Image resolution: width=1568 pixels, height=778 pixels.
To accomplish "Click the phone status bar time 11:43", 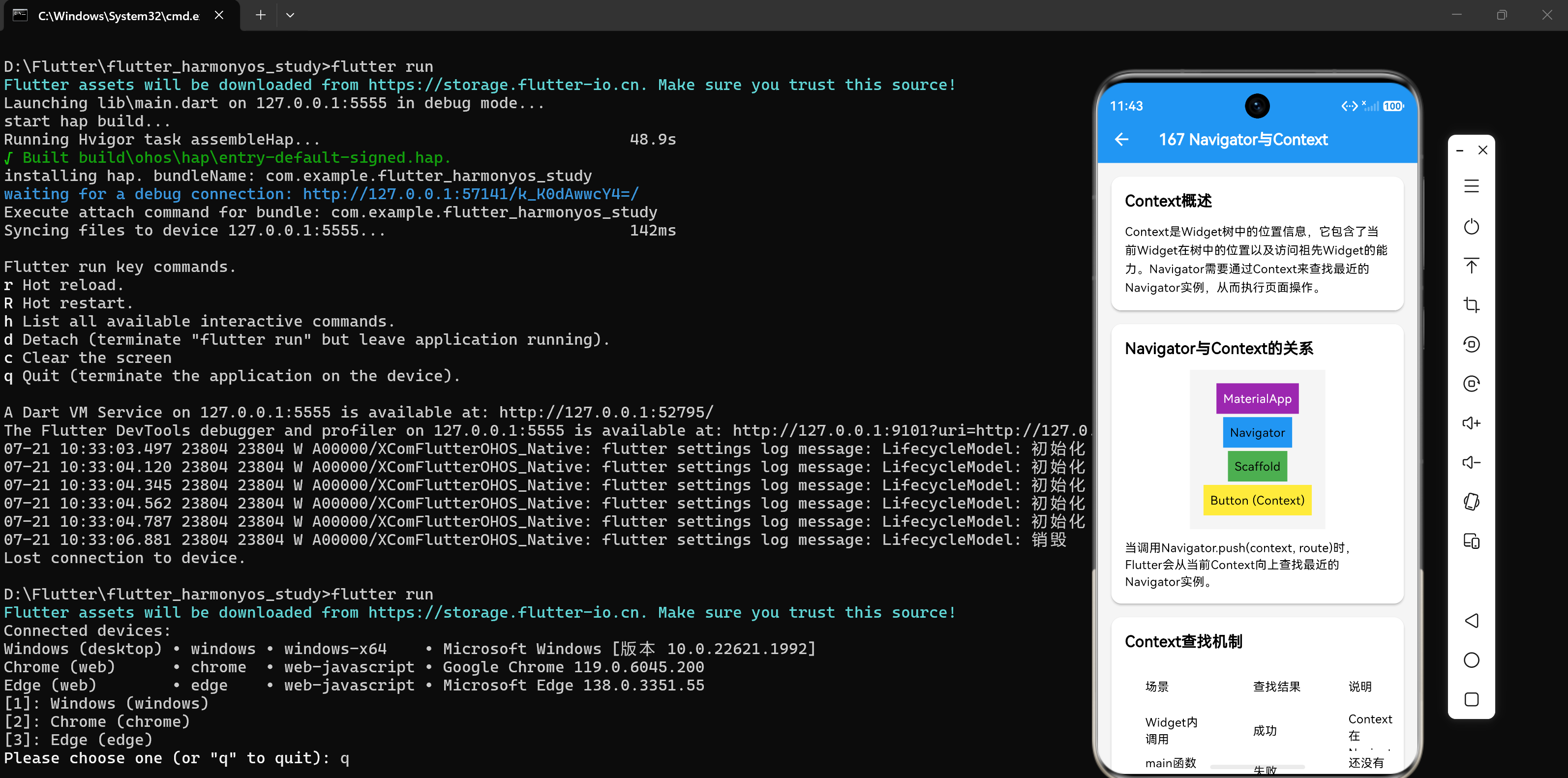I will click(1126, 106).
